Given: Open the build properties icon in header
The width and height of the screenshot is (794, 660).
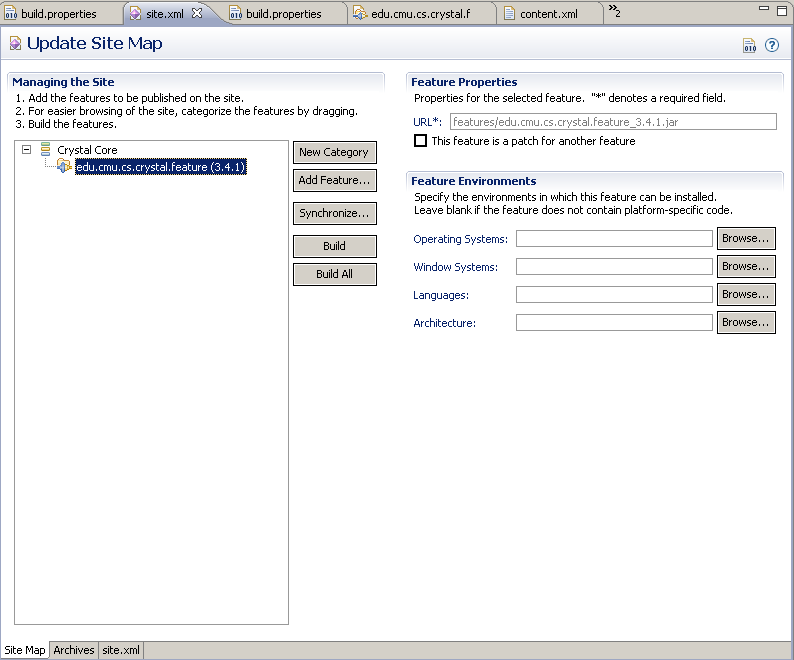Looking at the screenshot, I should (749, 45).
